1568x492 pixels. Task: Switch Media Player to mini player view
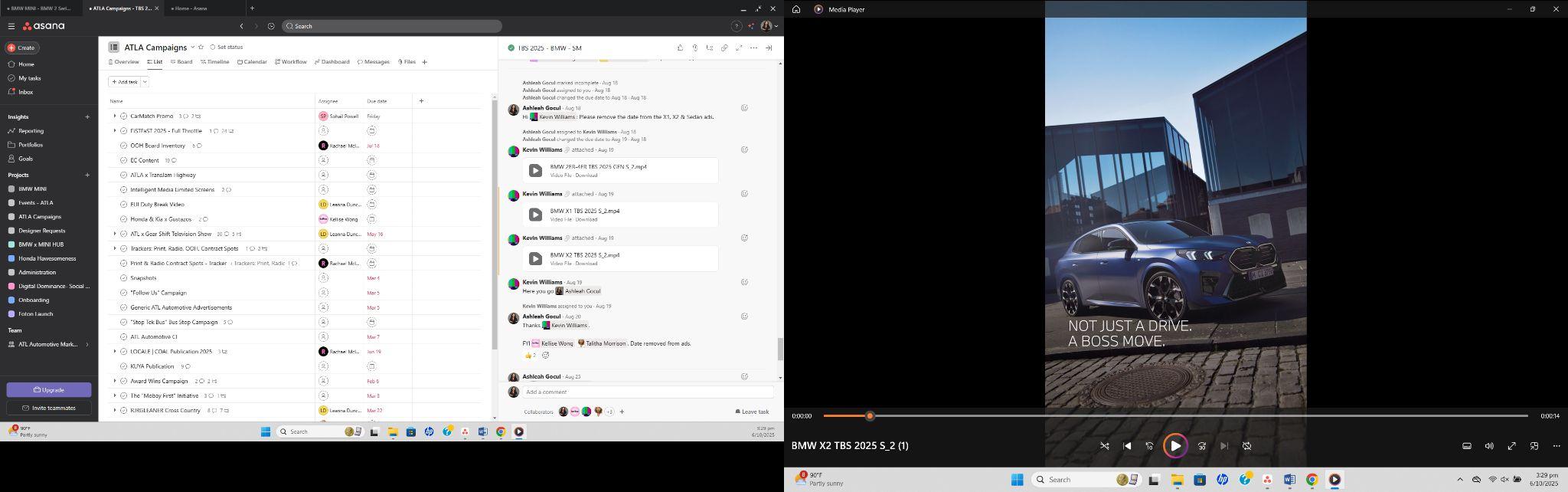pos(1534,446)
